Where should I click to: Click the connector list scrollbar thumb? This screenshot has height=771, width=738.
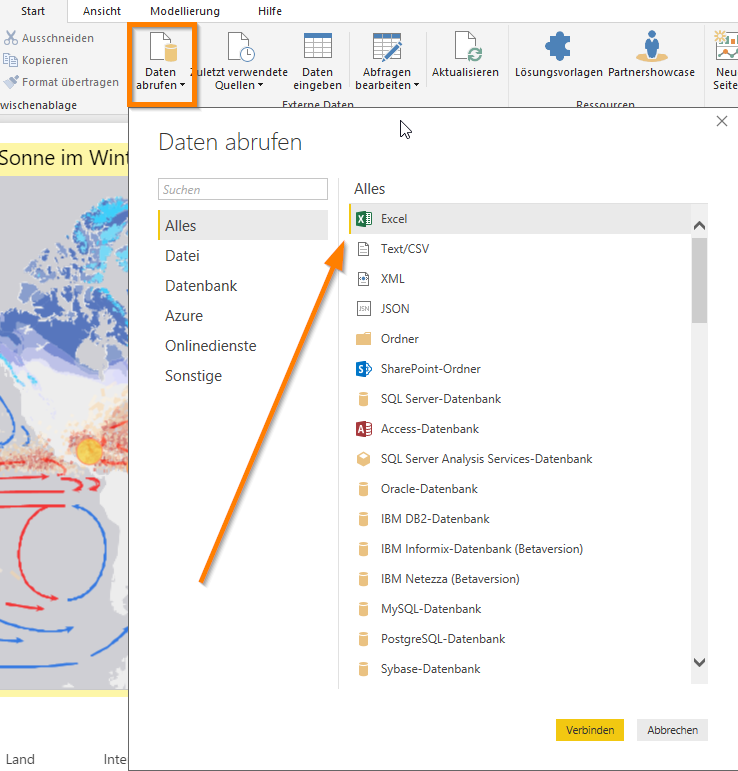pos(699,280)
